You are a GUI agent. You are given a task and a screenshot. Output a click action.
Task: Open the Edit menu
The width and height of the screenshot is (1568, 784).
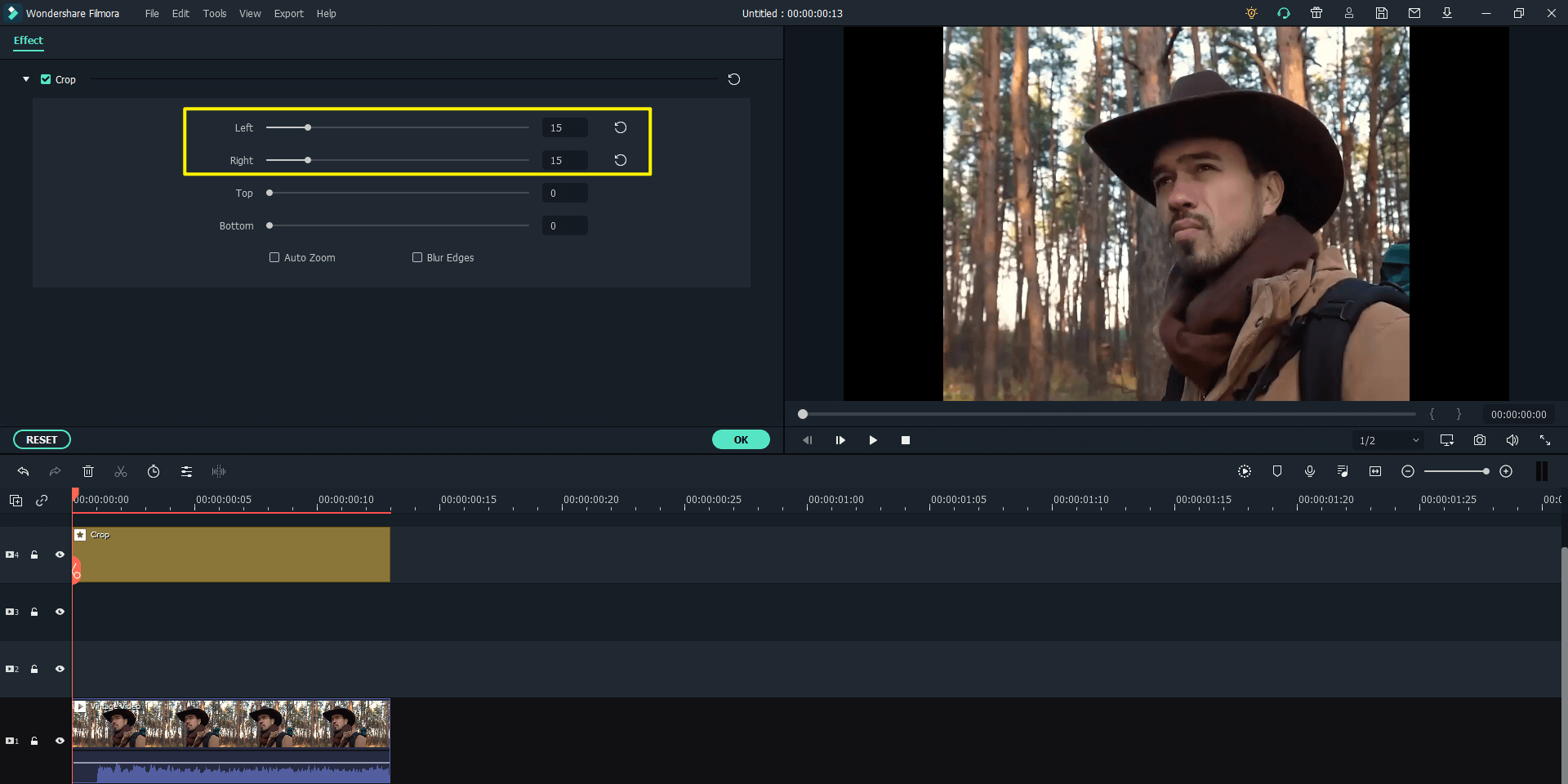click(x=180, y=13)
